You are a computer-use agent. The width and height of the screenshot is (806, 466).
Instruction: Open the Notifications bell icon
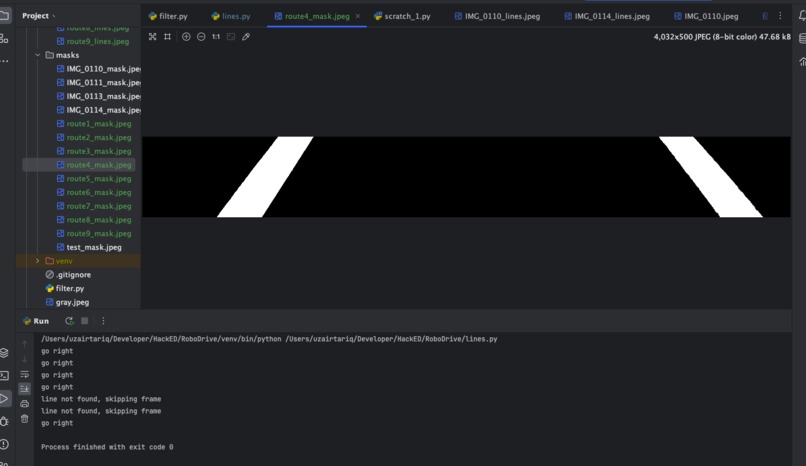click(802, 16)
